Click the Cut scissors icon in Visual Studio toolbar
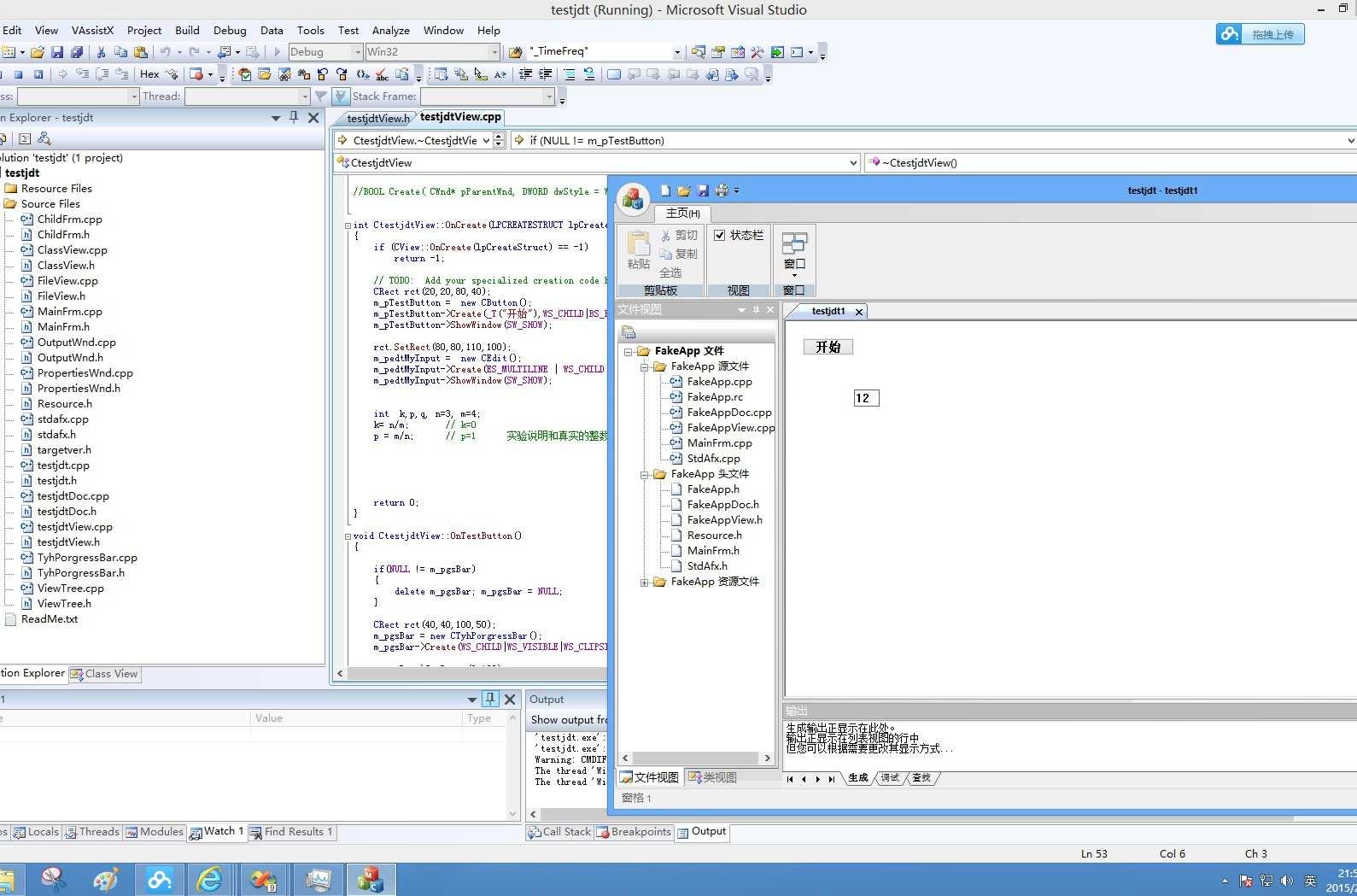The image size is (1357, 896). [101, 52]
